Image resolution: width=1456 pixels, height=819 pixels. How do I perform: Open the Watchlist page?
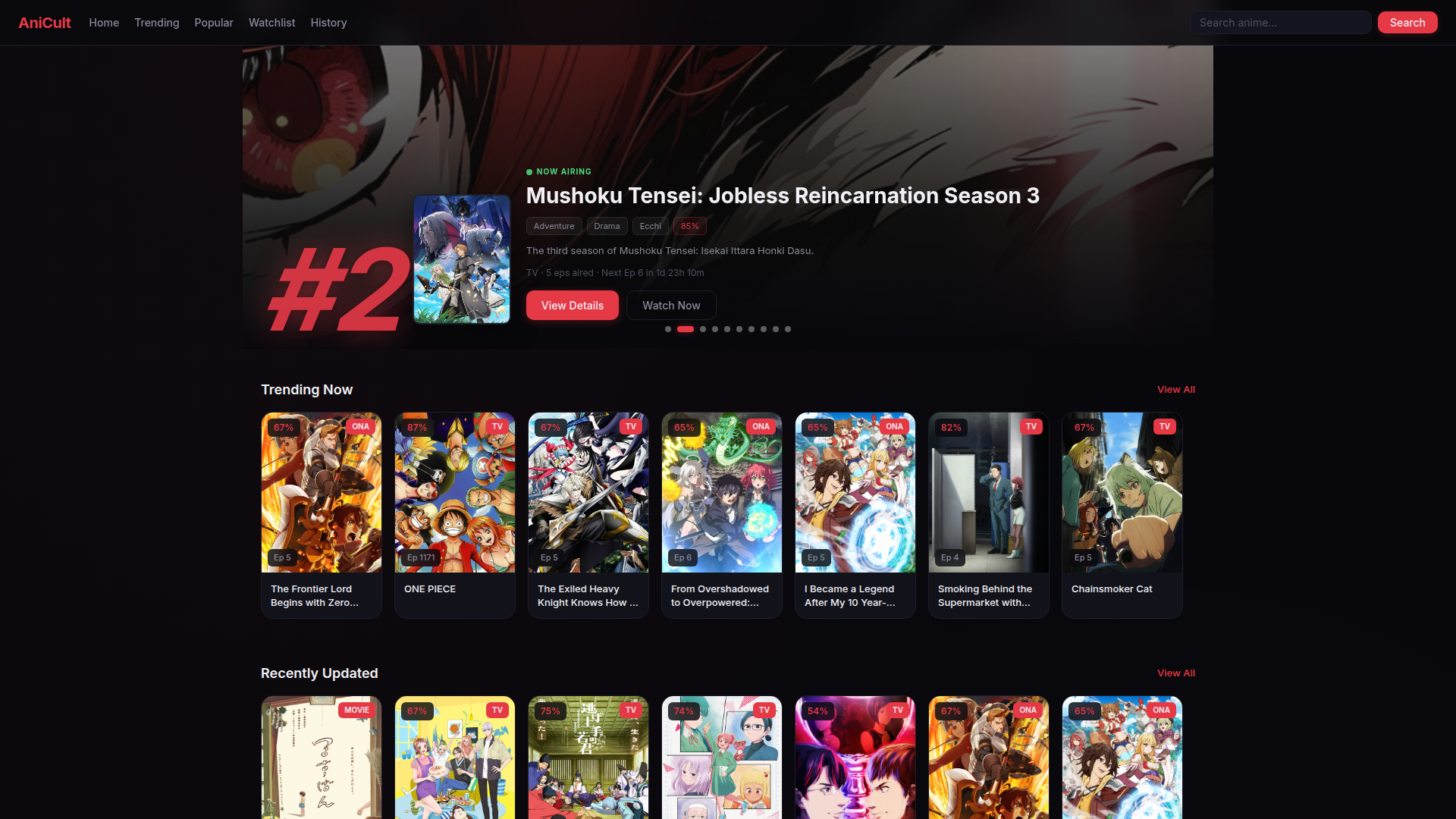coord(272,23)
